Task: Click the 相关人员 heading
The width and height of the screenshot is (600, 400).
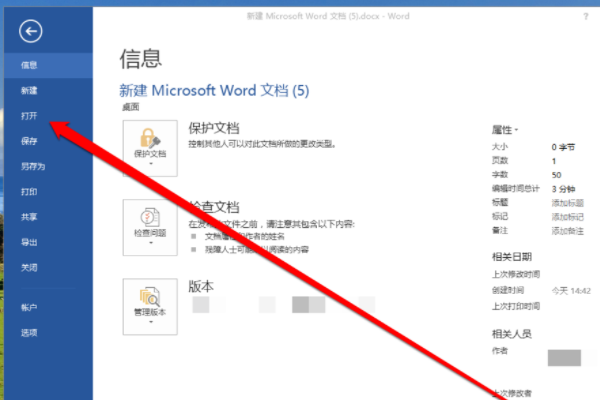Action: pos(512,334)
